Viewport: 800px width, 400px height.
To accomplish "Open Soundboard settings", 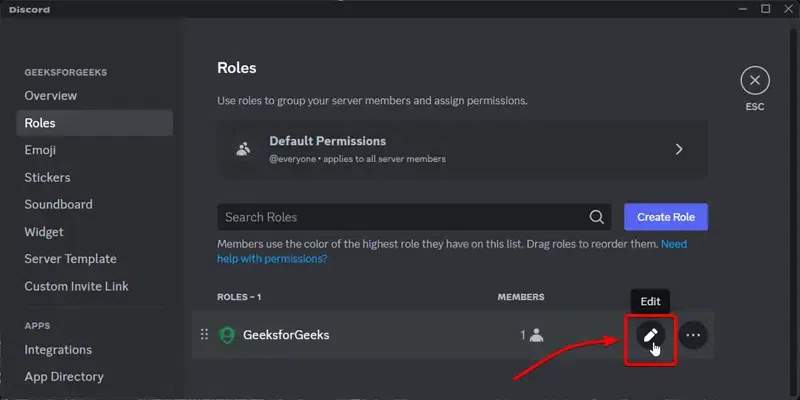I will pos(58,204).
